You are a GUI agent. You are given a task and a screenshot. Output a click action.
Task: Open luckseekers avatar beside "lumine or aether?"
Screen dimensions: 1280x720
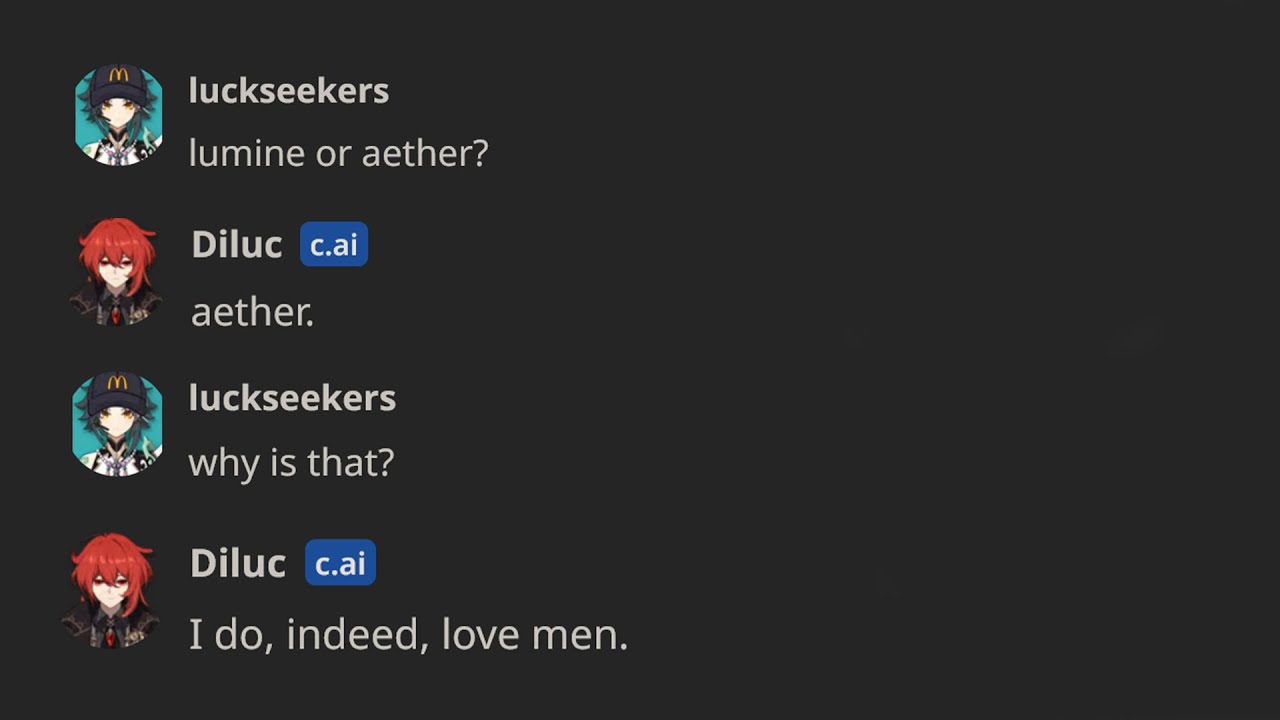119,115
